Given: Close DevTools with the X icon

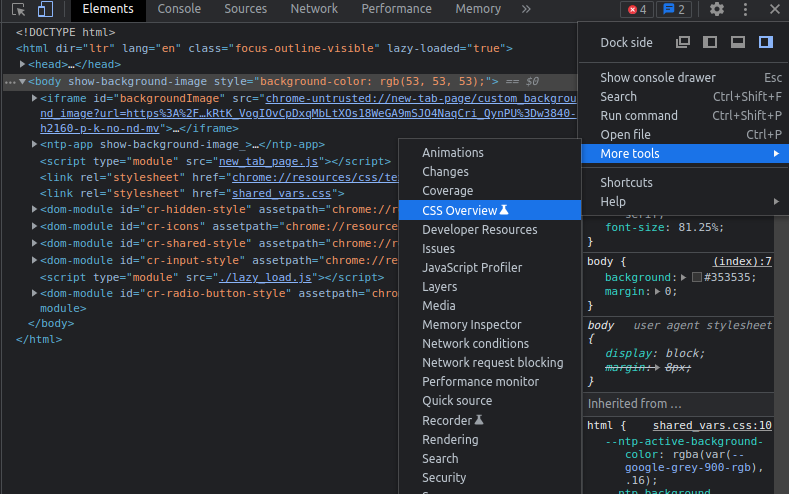Looking at the screenshot, I should pyautogui.click(x=774, y=9).
